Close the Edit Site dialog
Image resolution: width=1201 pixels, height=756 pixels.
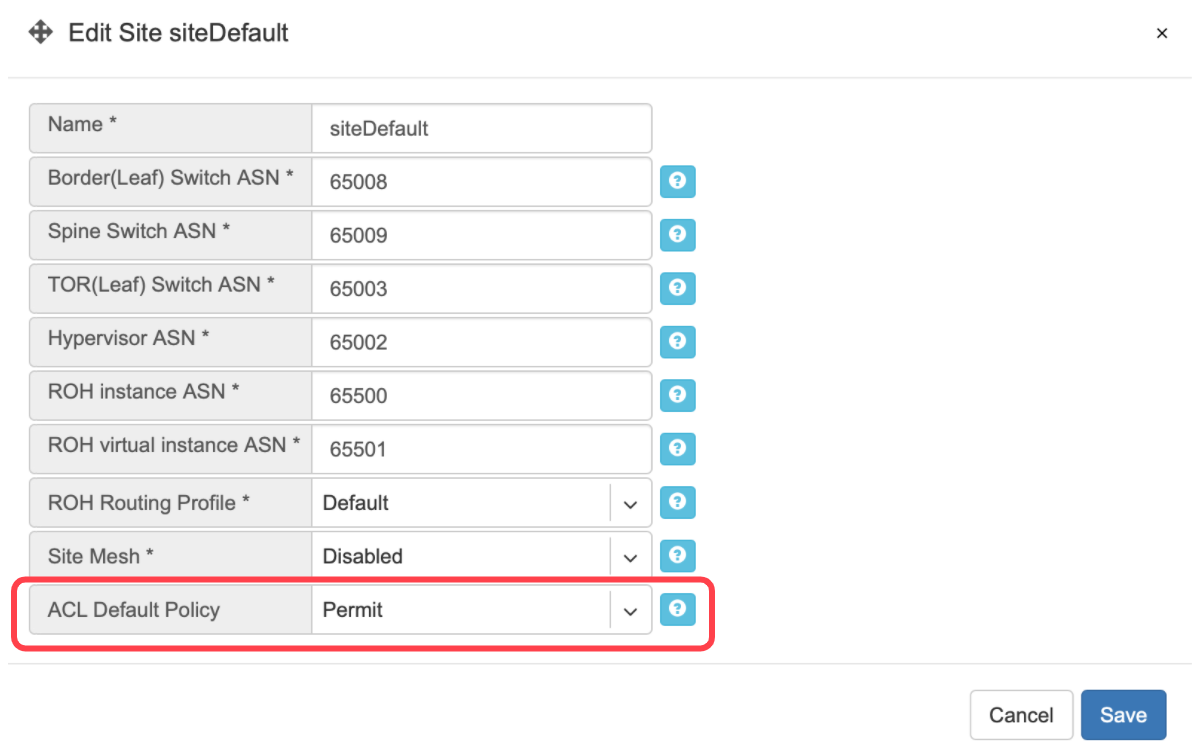[x=1162, y=34]
